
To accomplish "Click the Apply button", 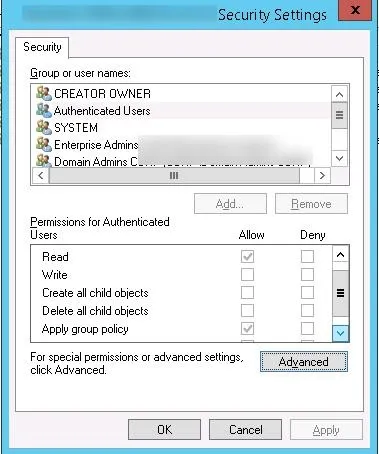I will [326, 430].
